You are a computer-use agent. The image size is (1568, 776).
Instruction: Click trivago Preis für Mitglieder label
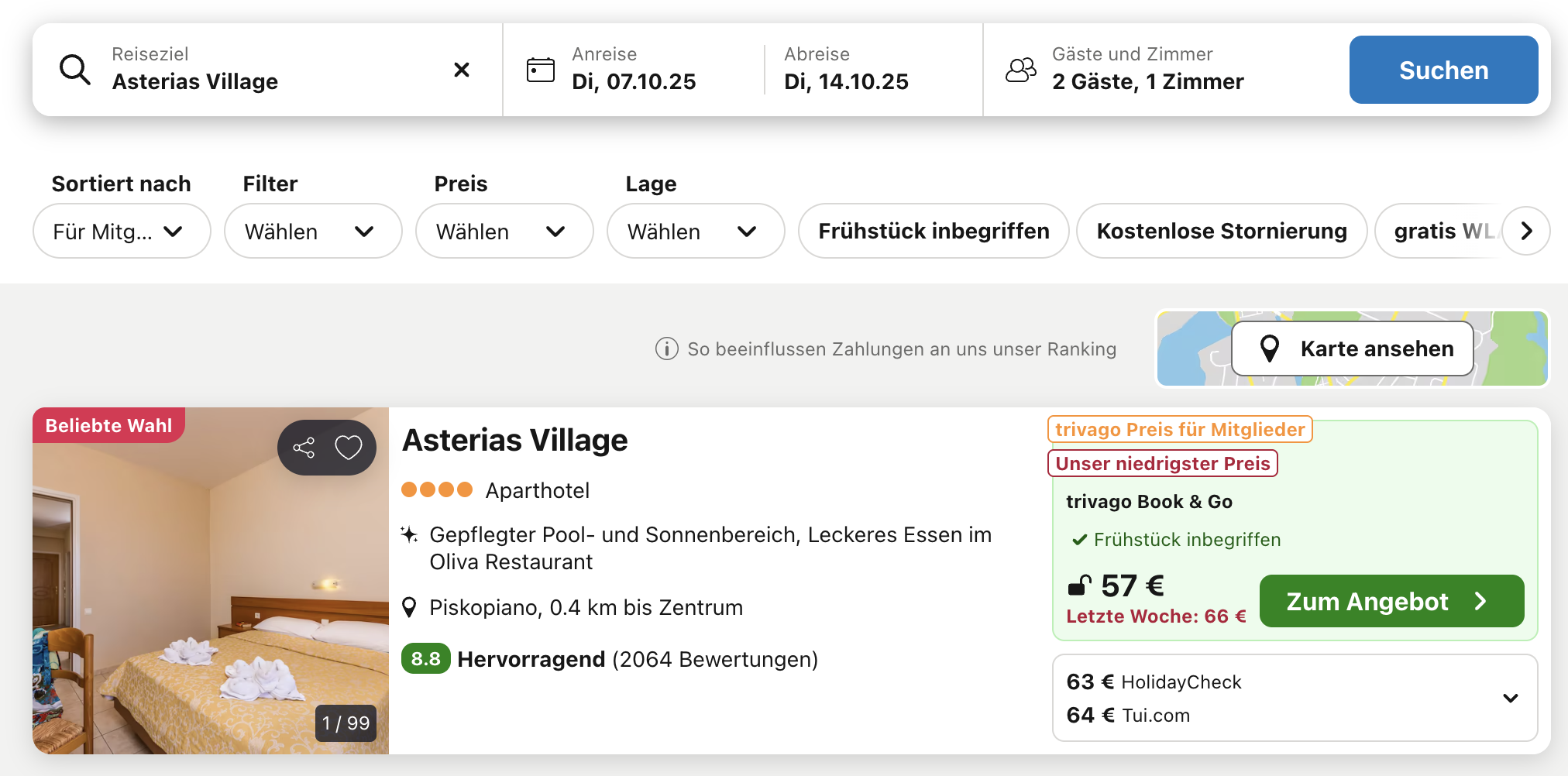(x=1180, y=429)
